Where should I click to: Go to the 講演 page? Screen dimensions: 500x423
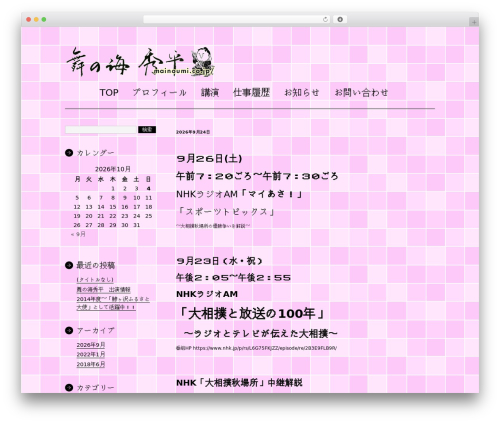point(210,93)
